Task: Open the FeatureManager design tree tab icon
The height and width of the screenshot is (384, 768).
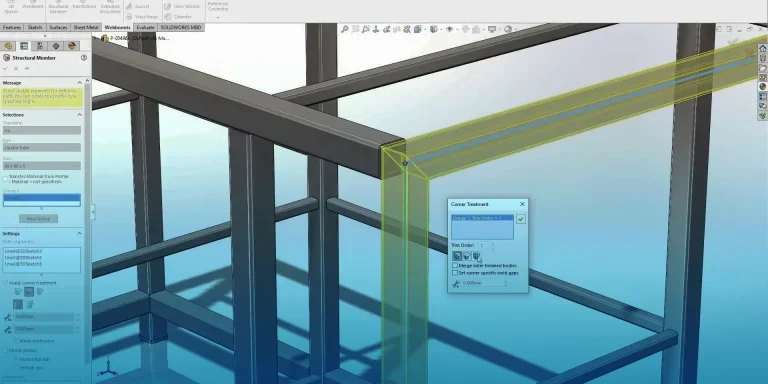Action: 8,46
